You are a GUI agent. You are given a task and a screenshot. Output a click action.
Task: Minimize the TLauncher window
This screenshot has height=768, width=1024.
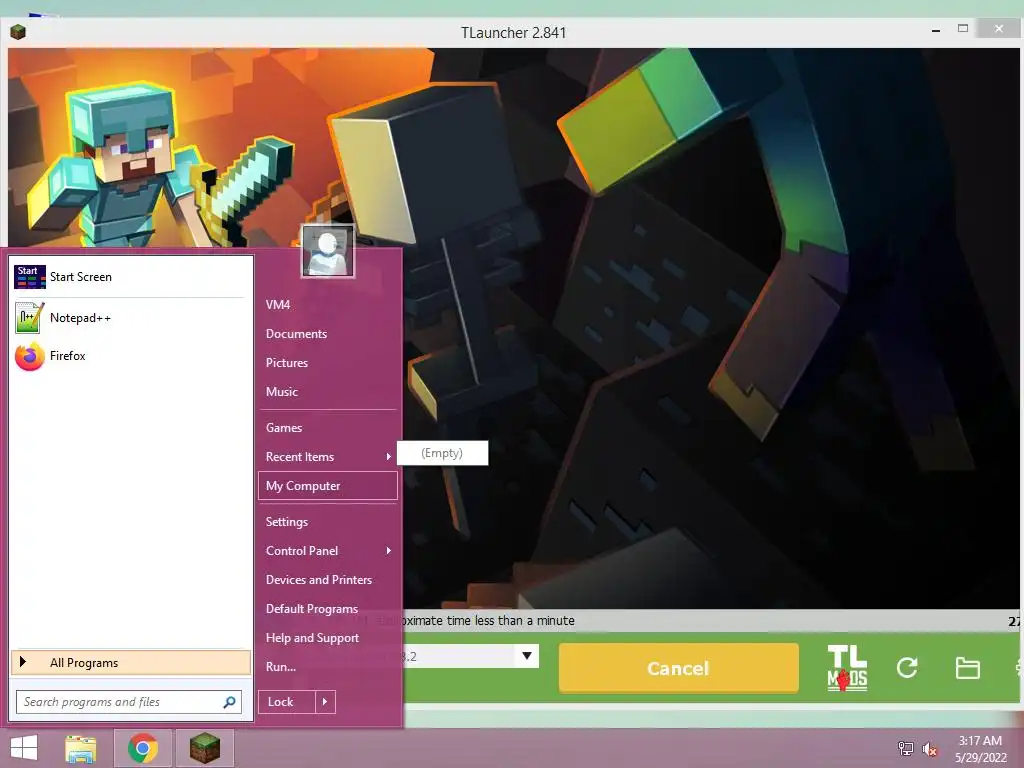pyautogui.click(x=936, y=30)
